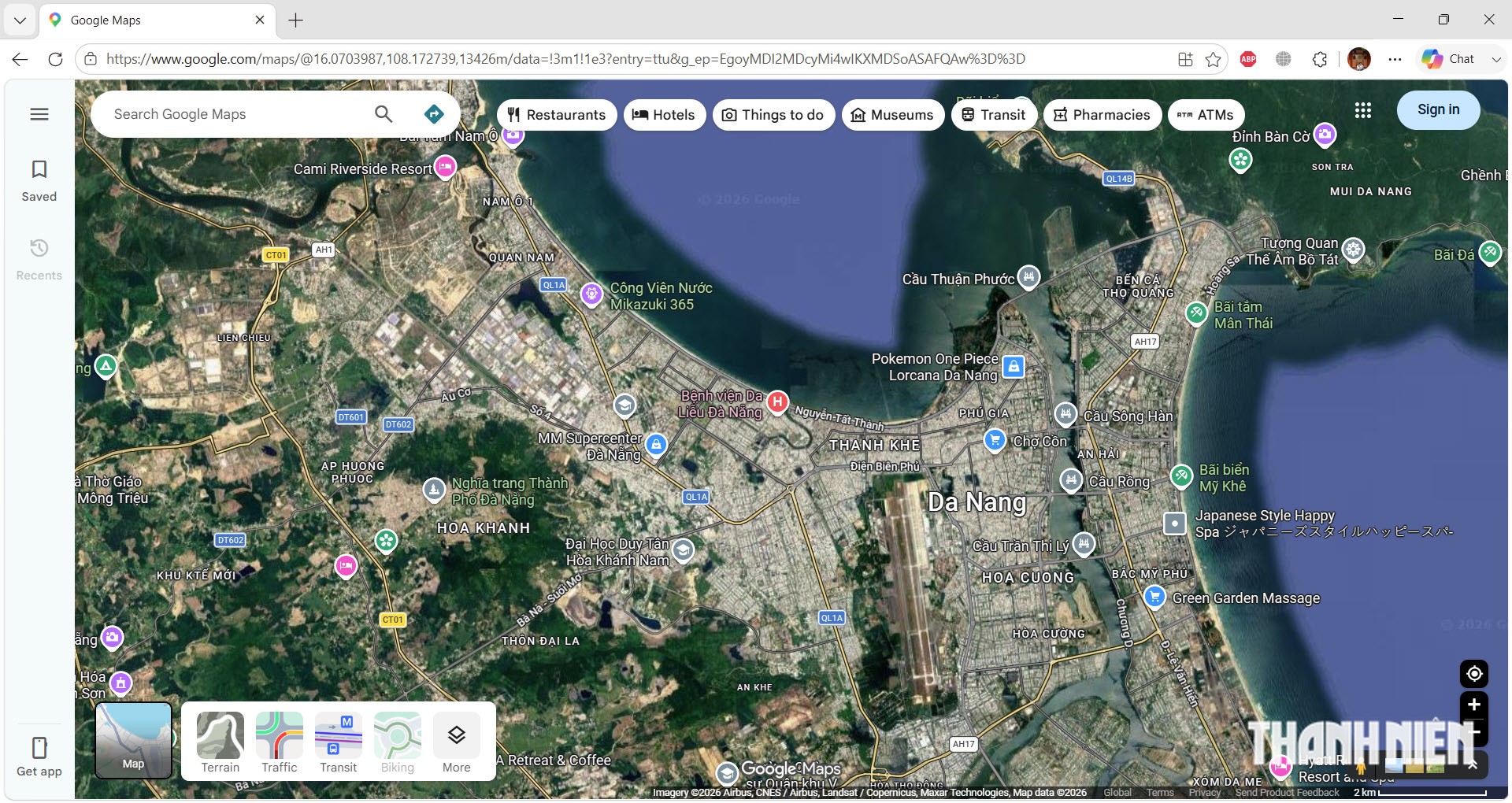Filter by Restaurants
This screenshot has height=803, width=1512.
point(557,115)
